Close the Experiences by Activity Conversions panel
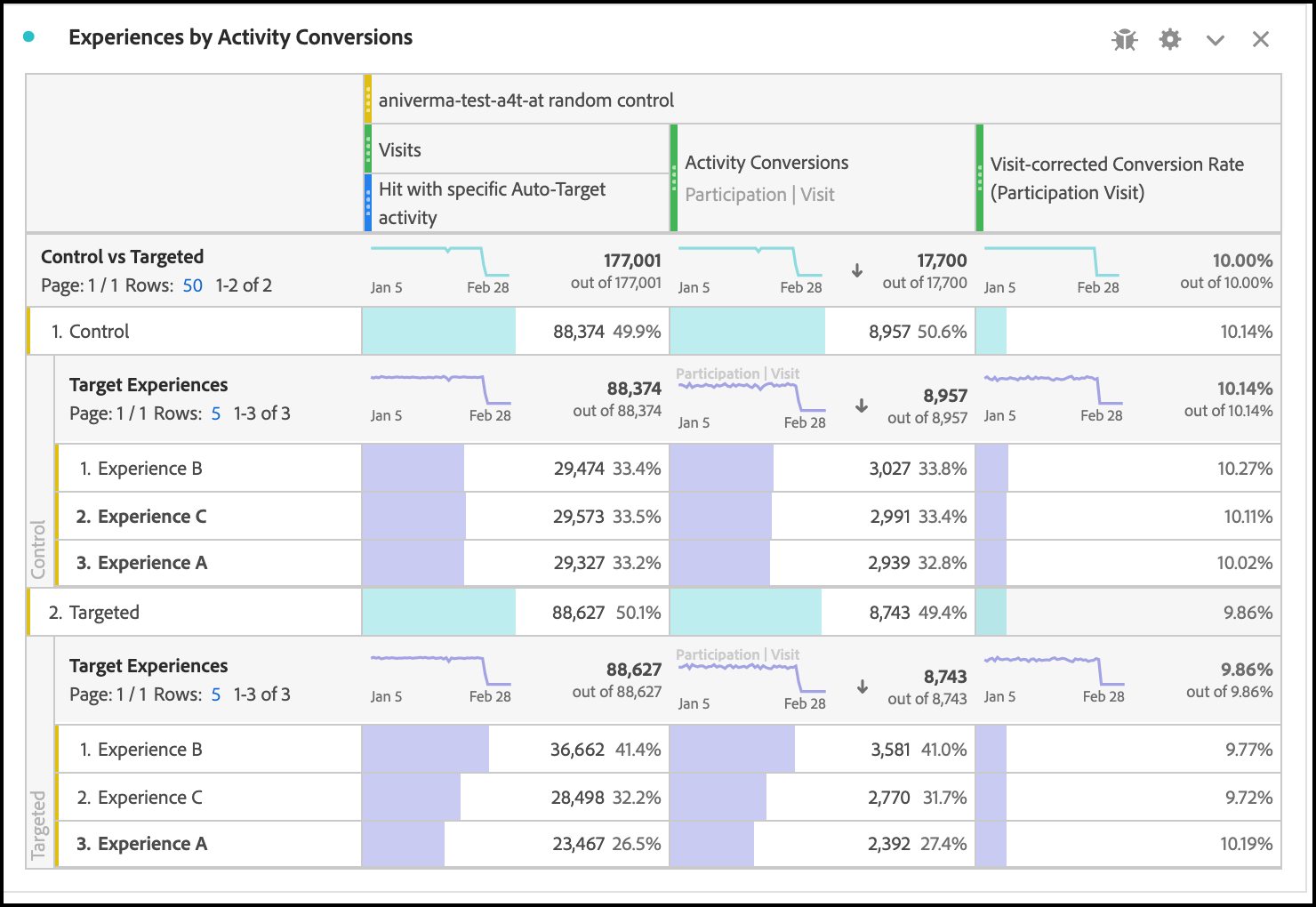The height and width of the screenshot is (907, 1316). point(1261,39)
